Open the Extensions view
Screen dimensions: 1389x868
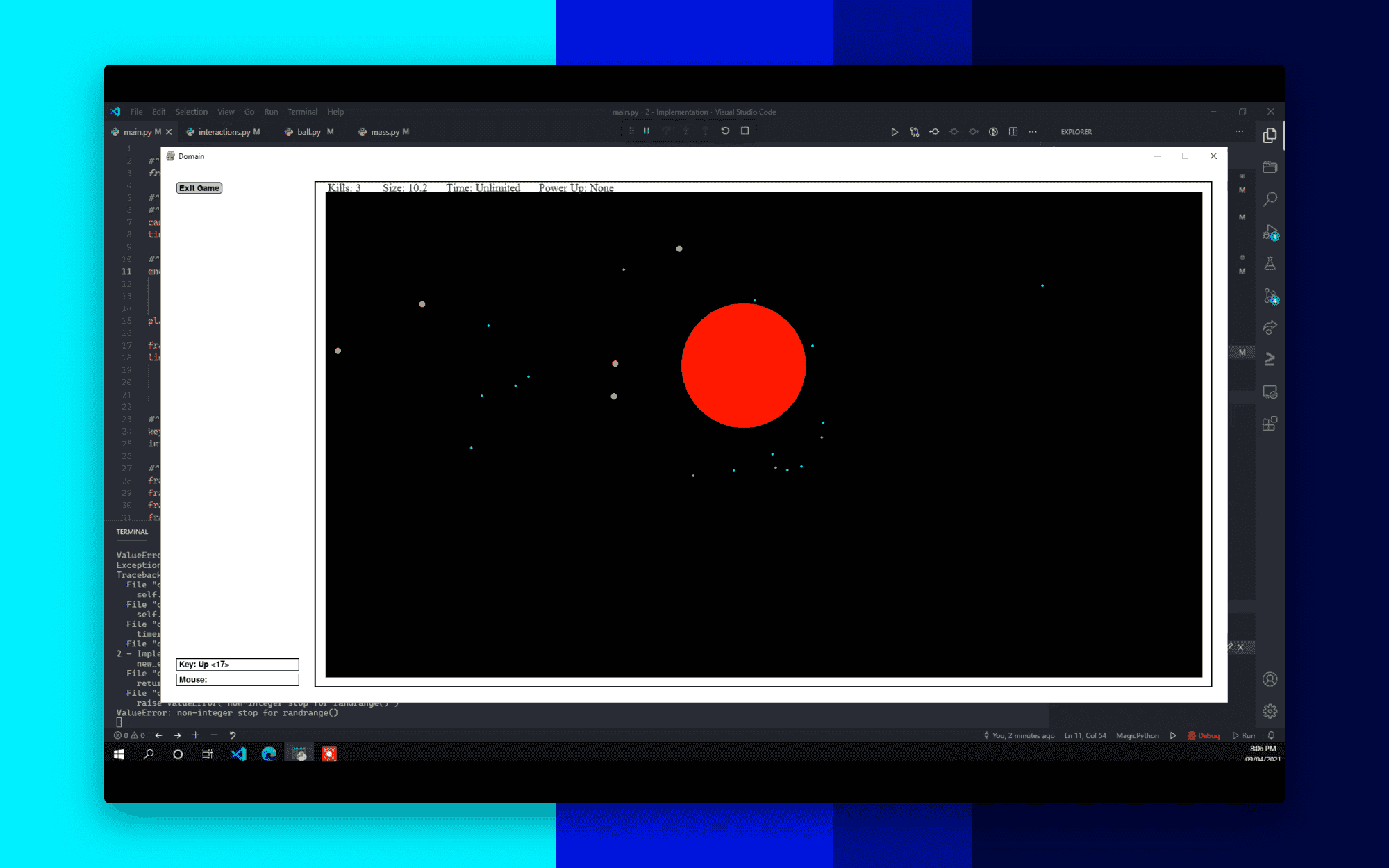[1270, 424]
